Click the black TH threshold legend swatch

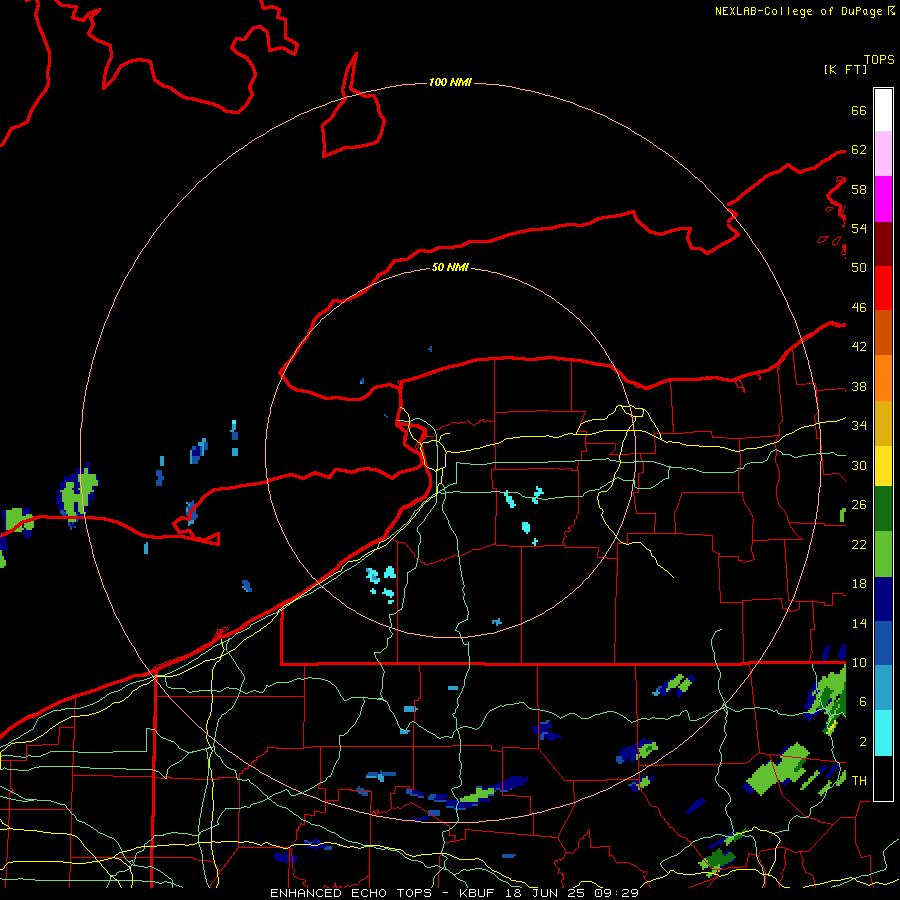[883, 778]
